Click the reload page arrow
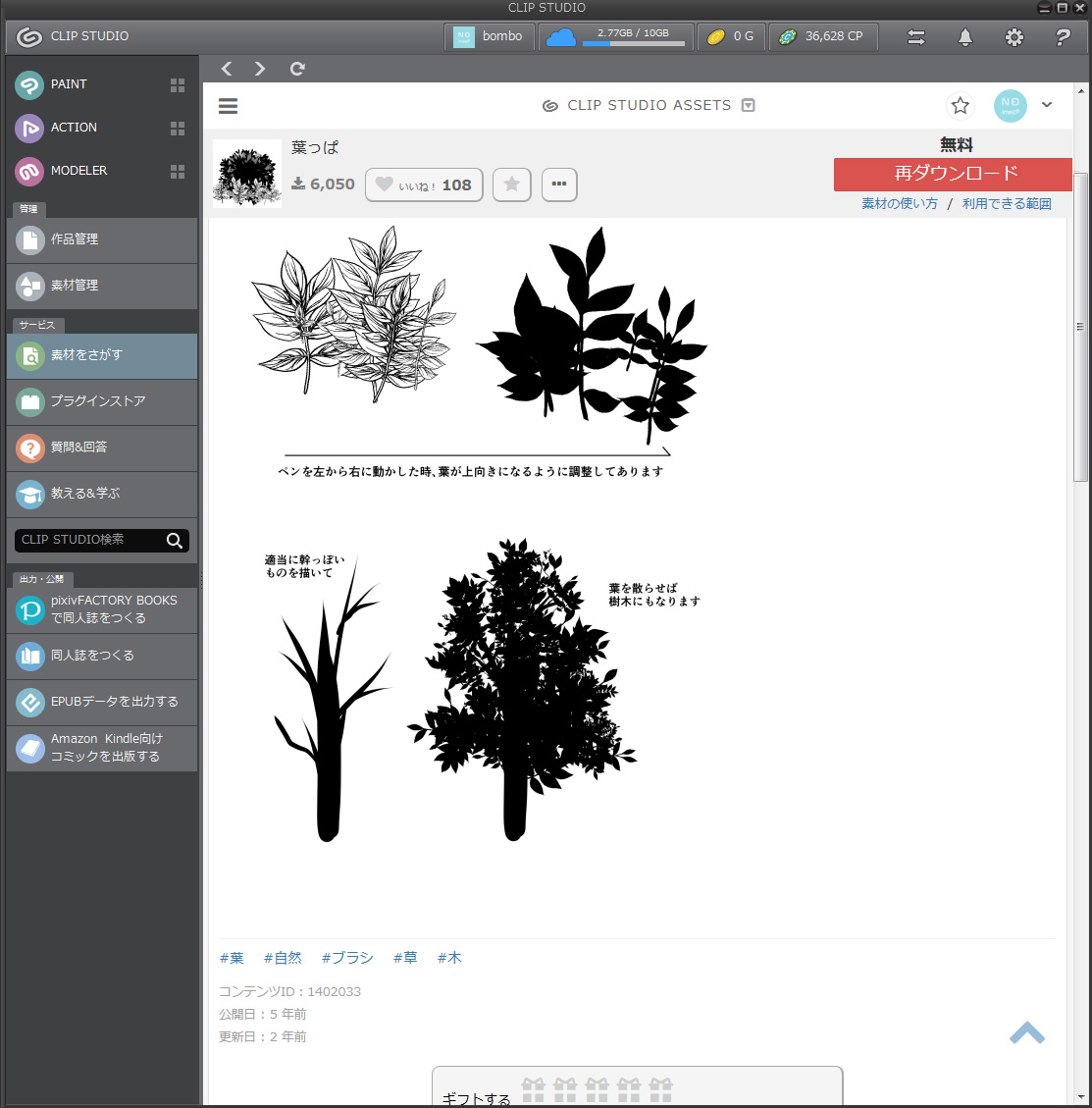 coord(297,69)
